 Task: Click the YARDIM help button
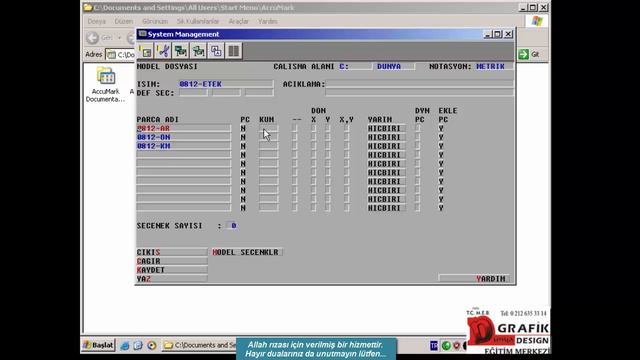coord(474,279)
